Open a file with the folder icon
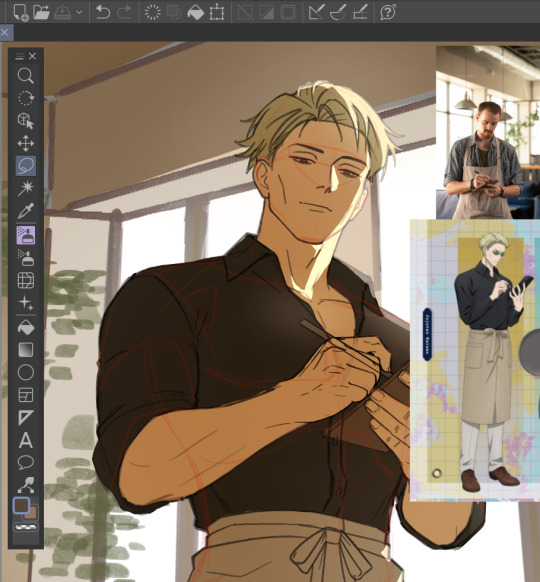Screen dimensions: 540x582 click(41, 12)
